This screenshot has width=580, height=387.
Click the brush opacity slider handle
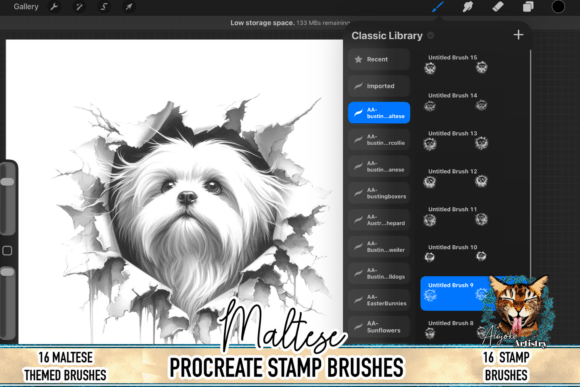click(x=7, y=272)
